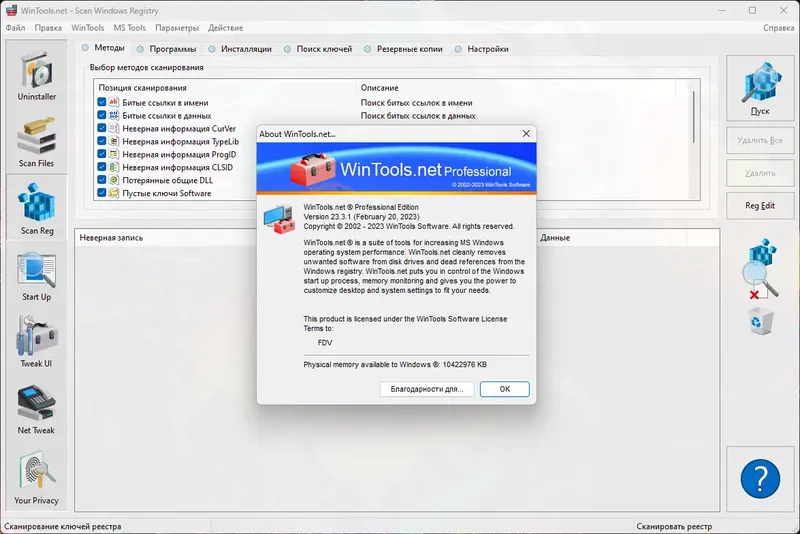The height and width of the screenshot is (534, 800).
Task: Click 'Сканировать реестр' in status bar
Action: pyautogui.click(x=674, y=526)
